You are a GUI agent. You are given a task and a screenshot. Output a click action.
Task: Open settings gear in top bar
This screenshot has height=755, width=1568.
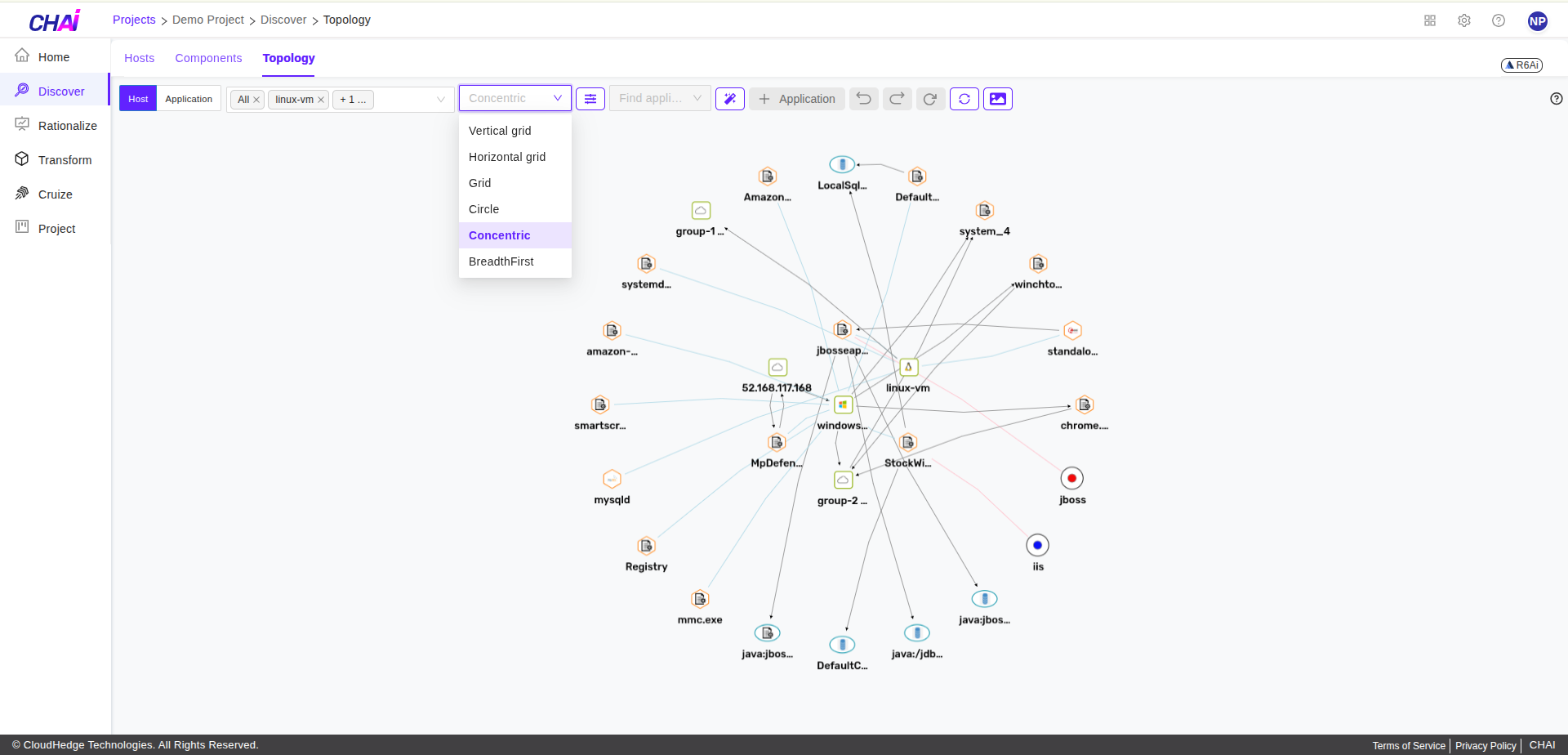1464,20
